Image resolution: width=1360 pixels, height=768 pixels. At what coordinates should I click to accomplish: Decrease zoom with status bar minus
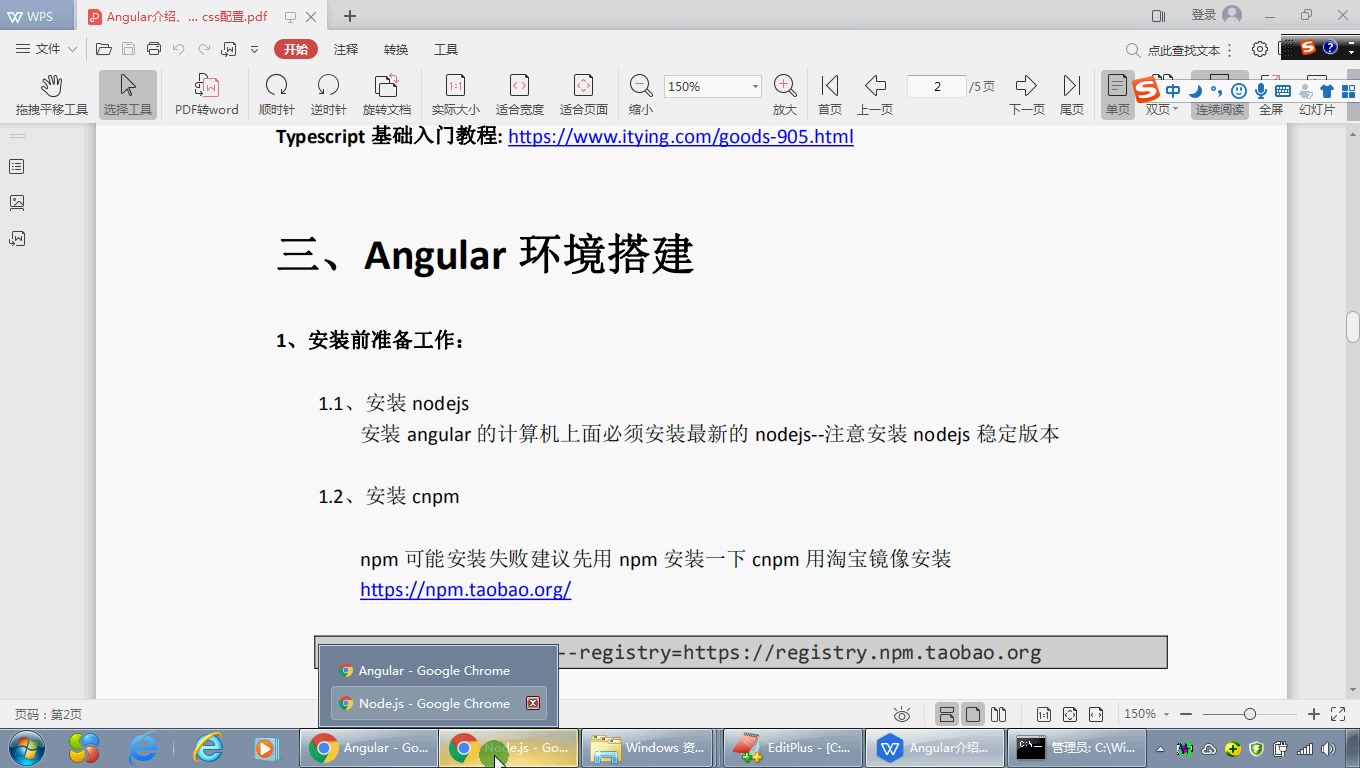tap(1186, 714)
